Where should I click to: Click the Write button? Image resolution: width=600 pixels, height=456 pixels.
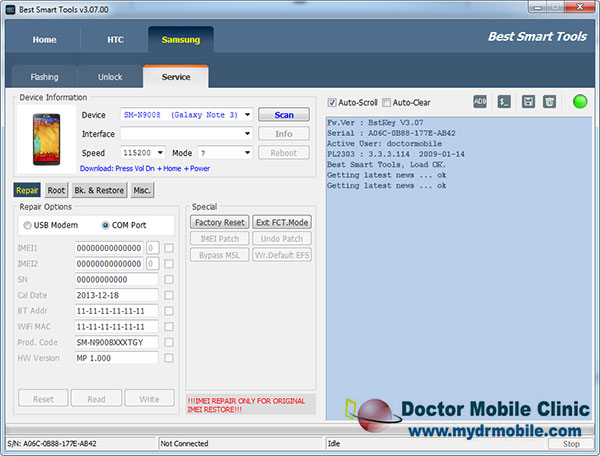tap(149, 399)
